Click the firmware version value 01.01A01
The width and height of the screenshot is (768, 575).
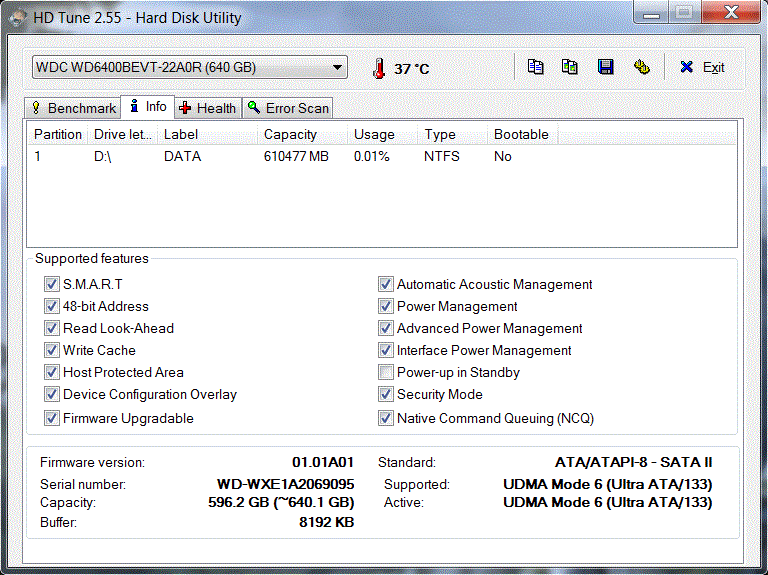tap(323, 462)
